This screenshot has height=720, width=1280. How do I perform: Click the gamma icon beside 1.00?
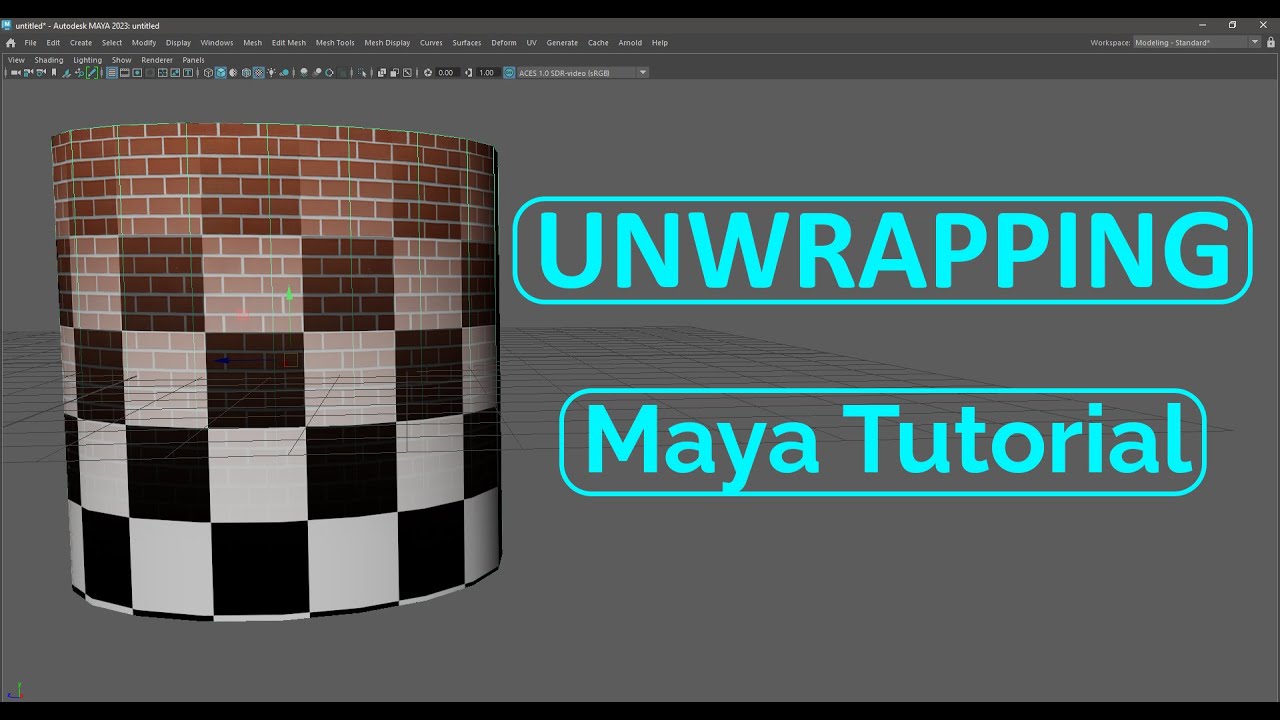(x=469, y=73)
